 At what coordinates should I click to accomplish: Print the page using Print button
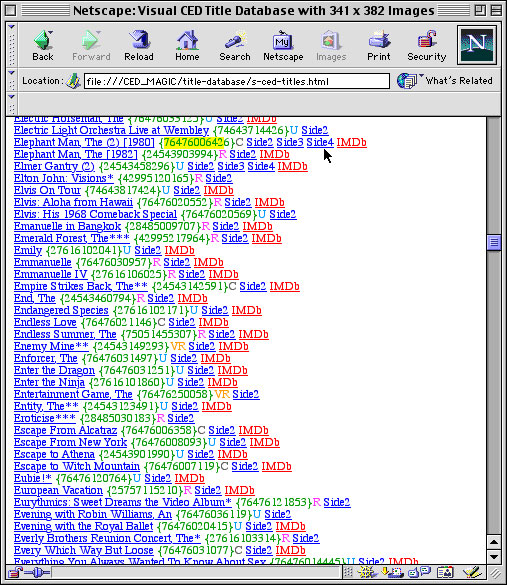coord(379,46)
